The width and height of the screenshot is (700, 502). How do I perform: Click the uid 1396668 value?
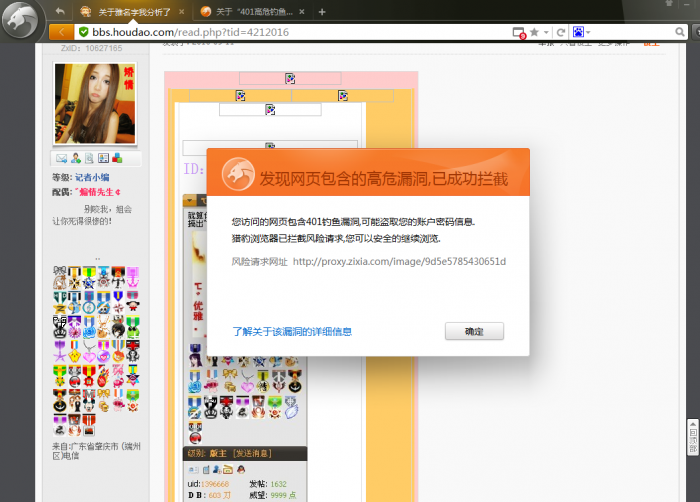click(215, 484)
